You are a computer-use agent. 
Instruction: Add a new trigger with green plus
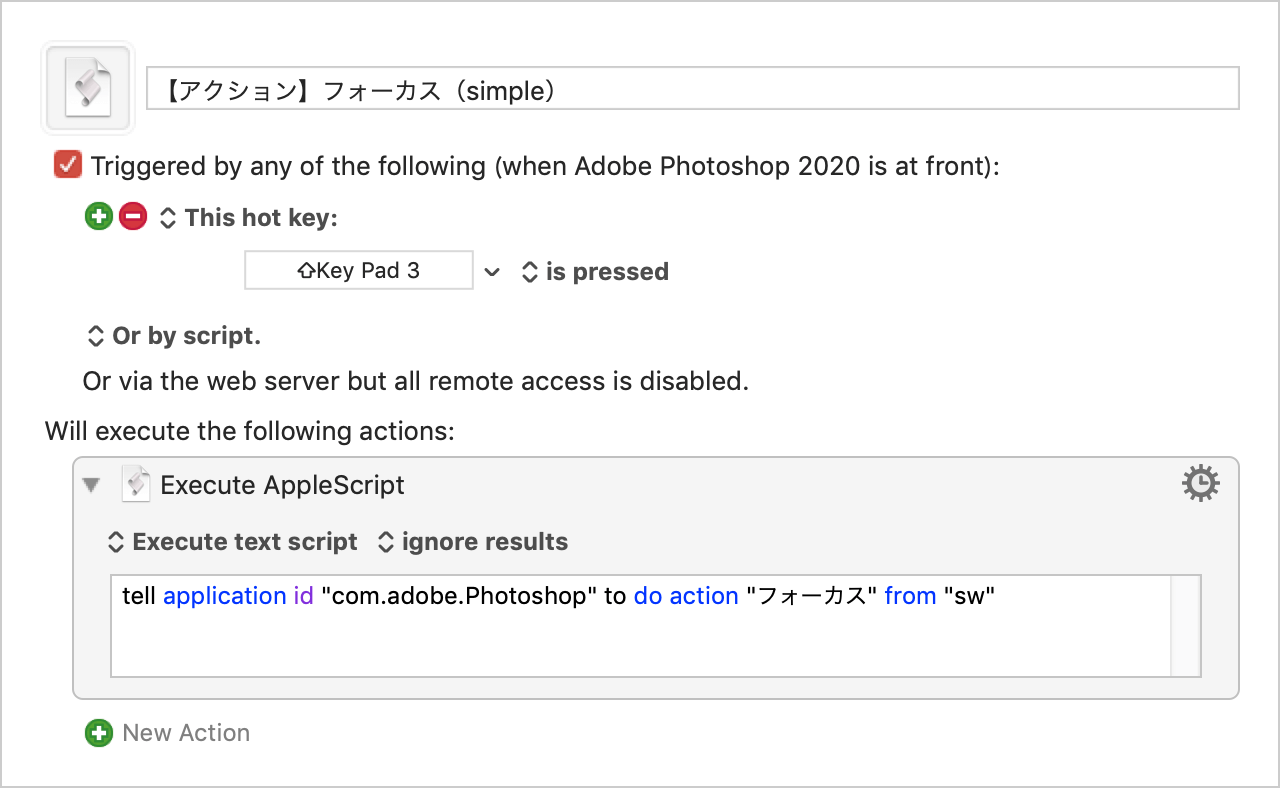coord(98,216)
